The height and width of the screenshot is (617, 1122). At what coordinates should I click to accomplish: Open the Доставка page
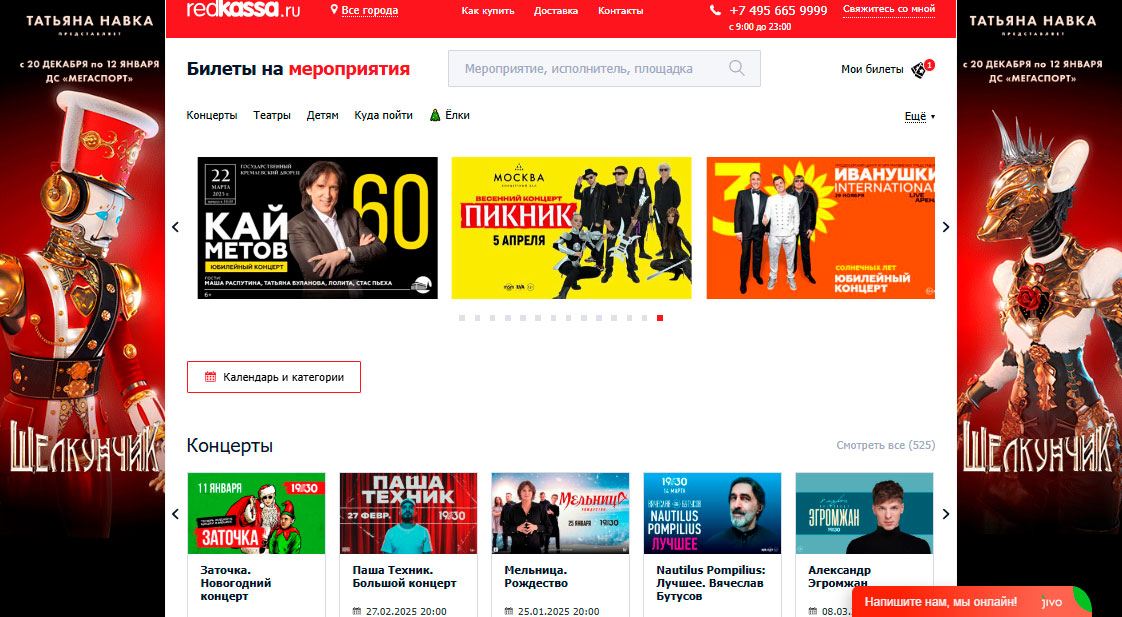(556, 11)
